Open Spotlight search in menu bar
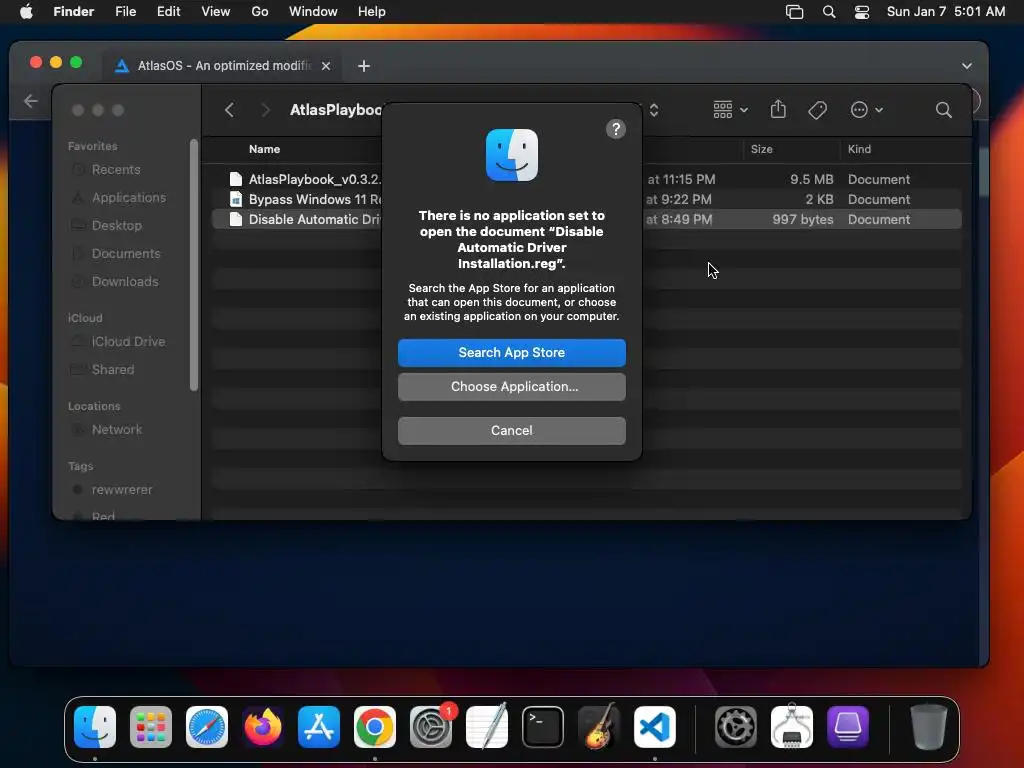This screenshot has width=1024, height=768. pyautogui.click(x=829, y=12)
